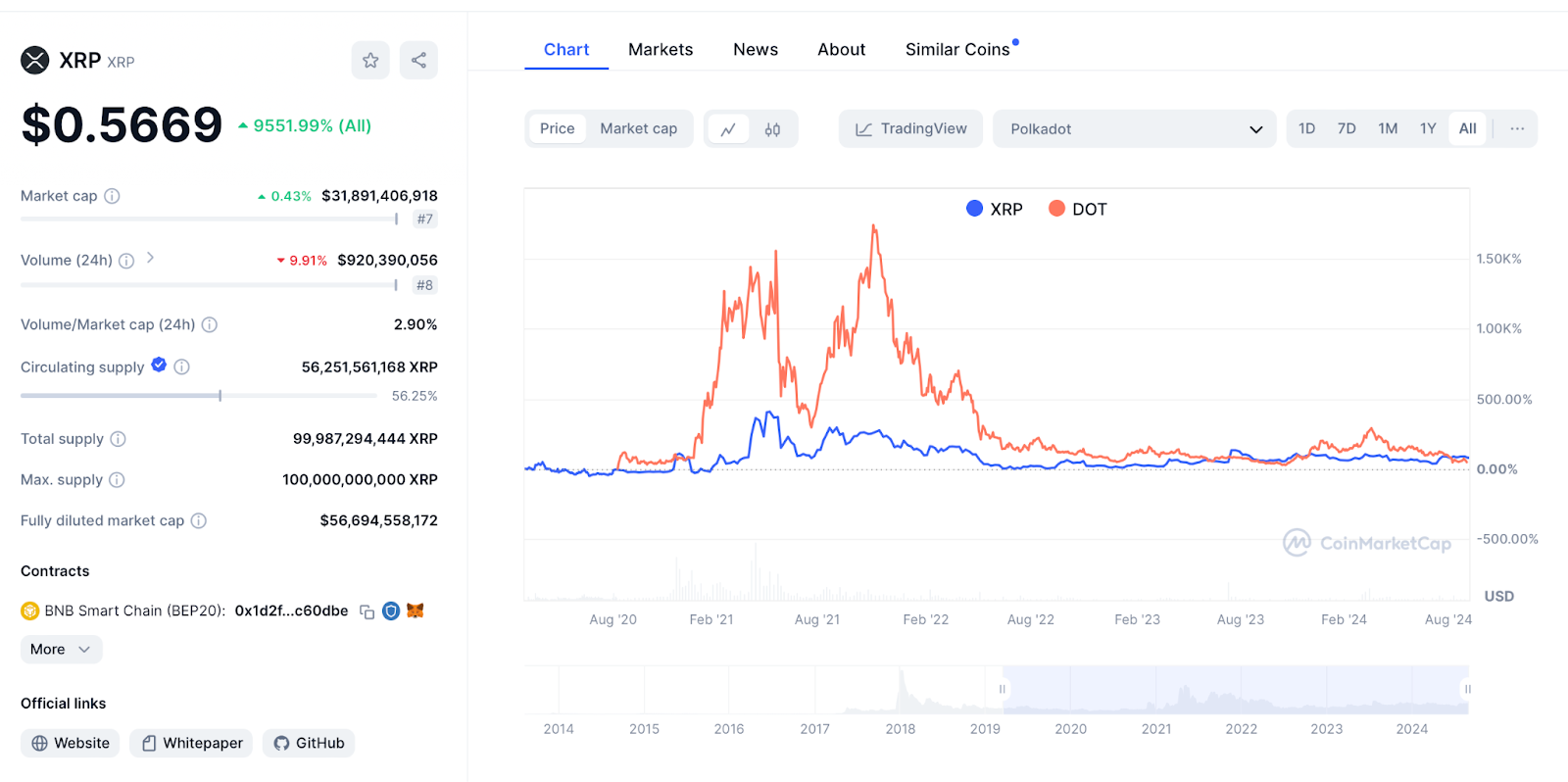Open Circulating supply info icon
This screenshot has width=1568, height=782.
182,367
